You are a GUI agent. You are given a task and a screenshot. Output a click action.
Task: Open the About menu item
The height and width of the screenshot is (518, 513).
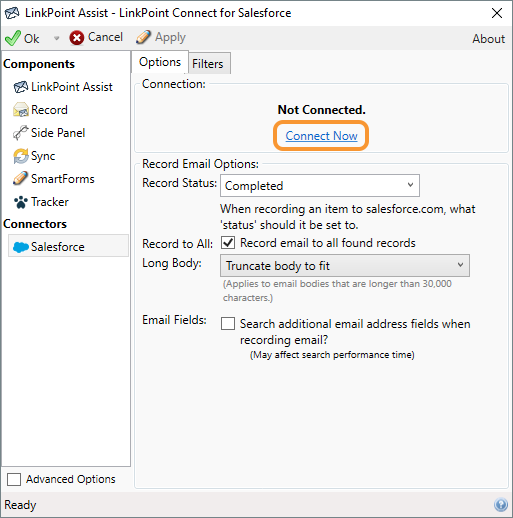tap(488, 39)
